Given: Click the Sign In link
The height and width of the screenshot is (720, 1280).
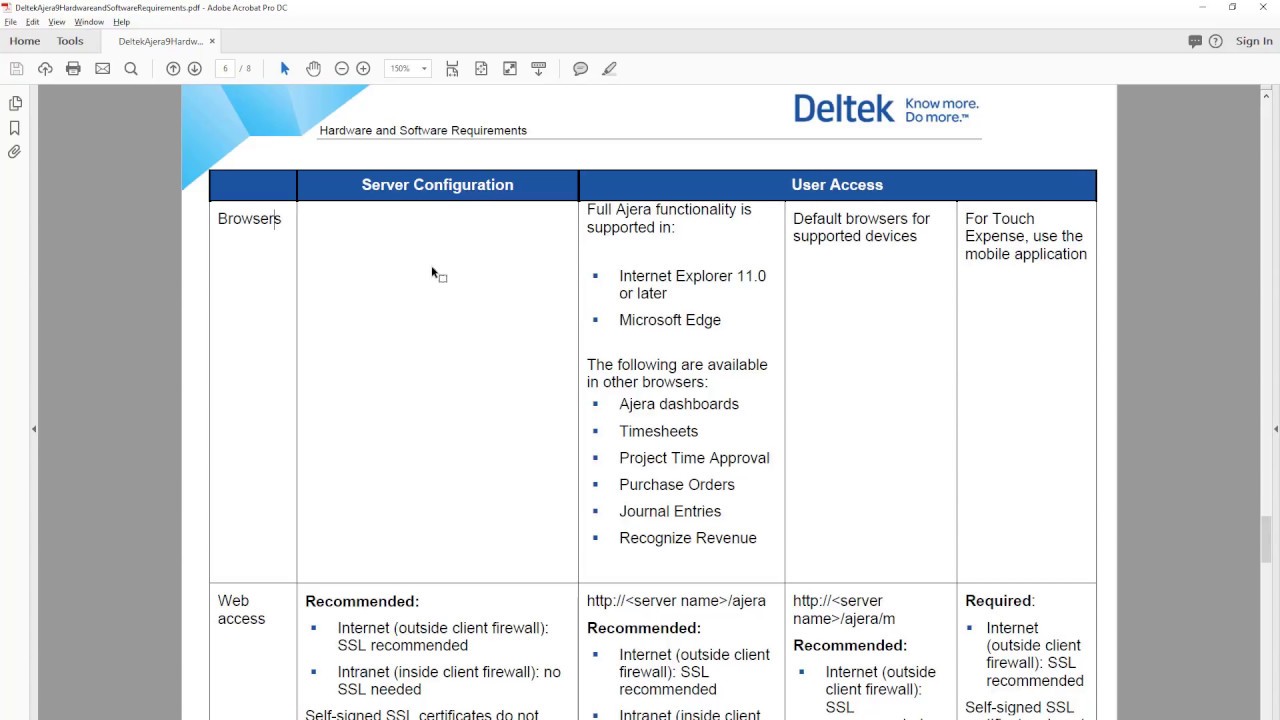Looking at the screenshot, I should pyautogui.click(x=1254, y=41).
